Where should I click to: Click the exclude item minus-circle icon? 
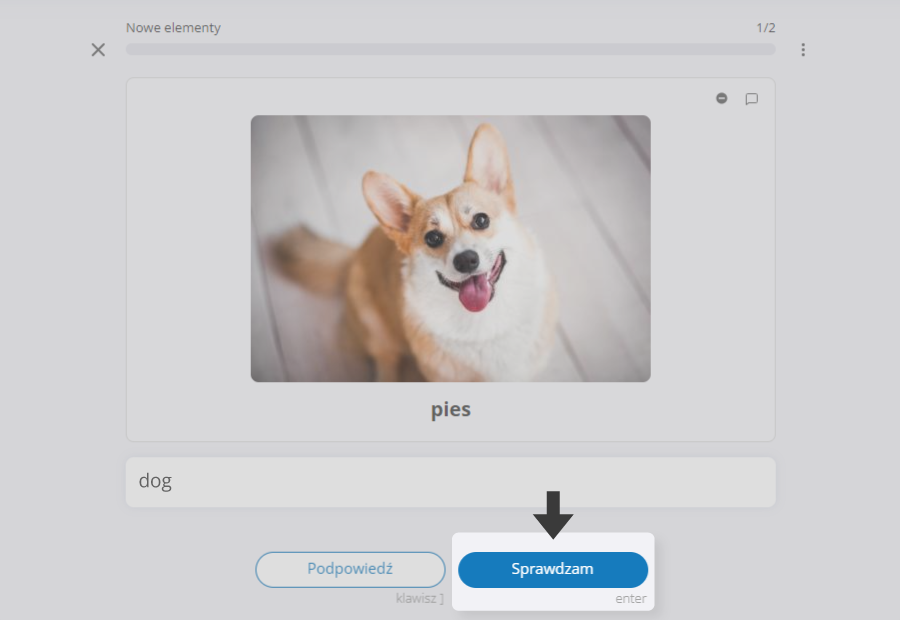coord(721,99)
